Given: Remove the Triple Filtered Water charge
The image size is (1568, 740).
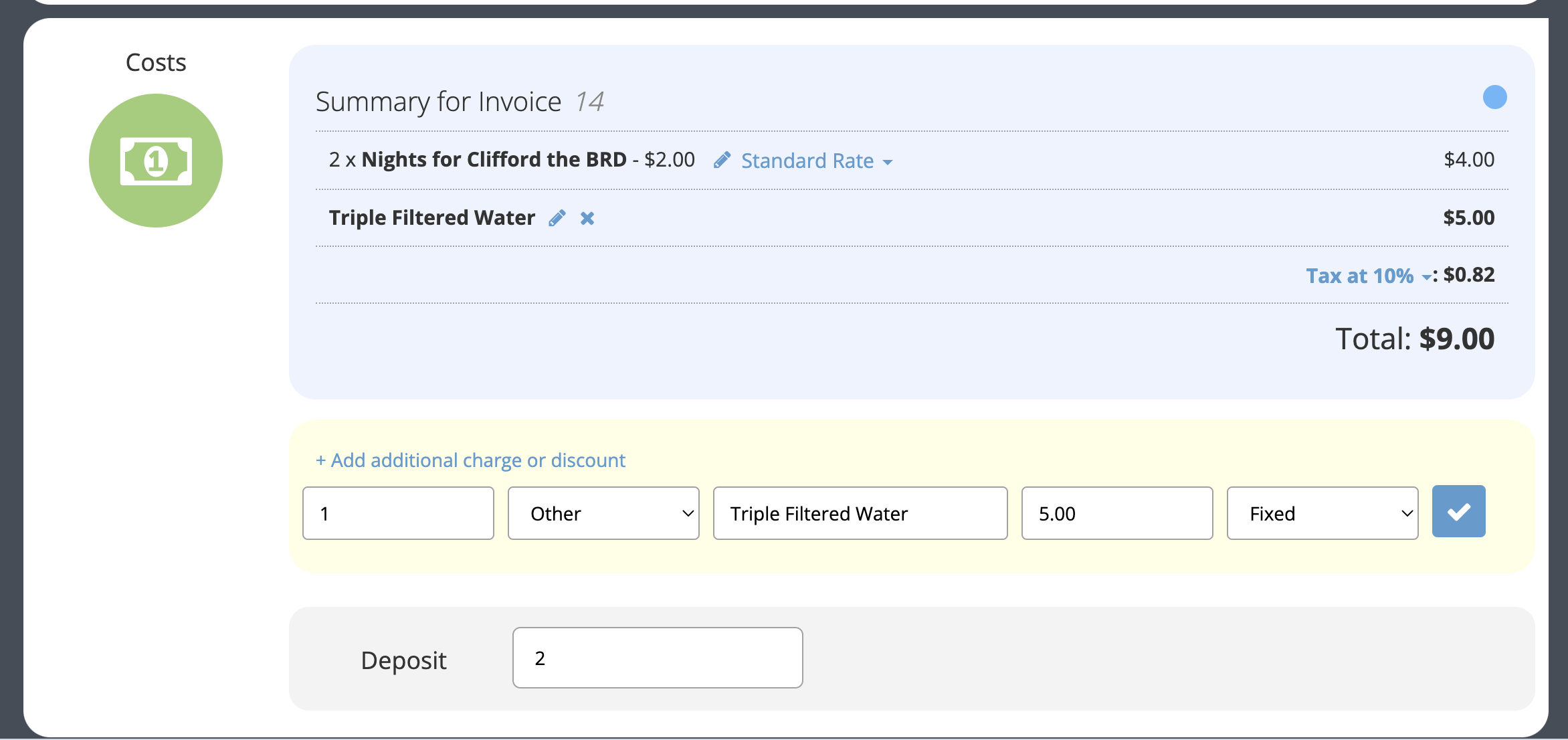Looking at the screenshot, I should tap(587, 218).
